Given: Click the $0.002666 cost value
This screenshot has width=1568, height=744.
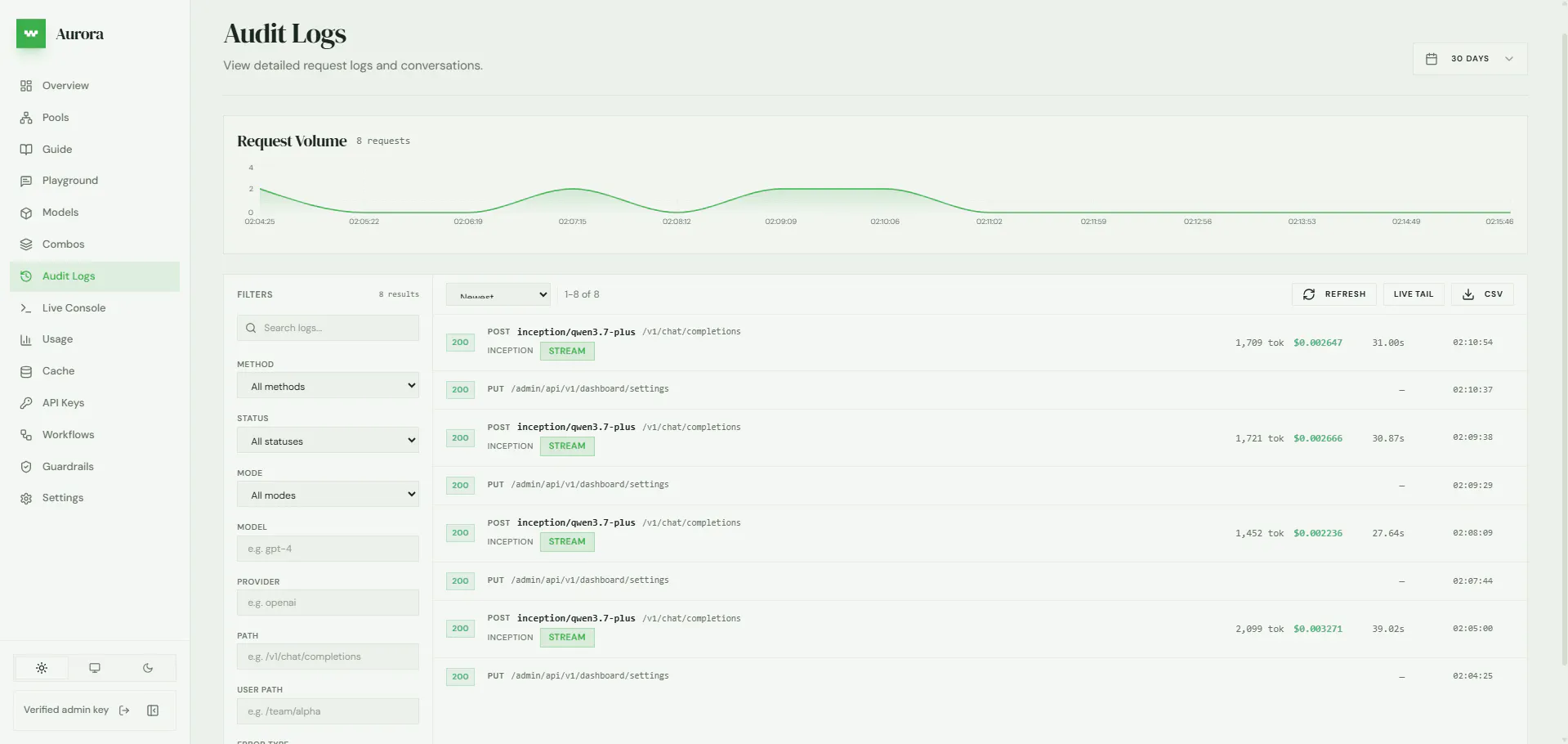Looking at the screenshot, I should pos(1318,438).
